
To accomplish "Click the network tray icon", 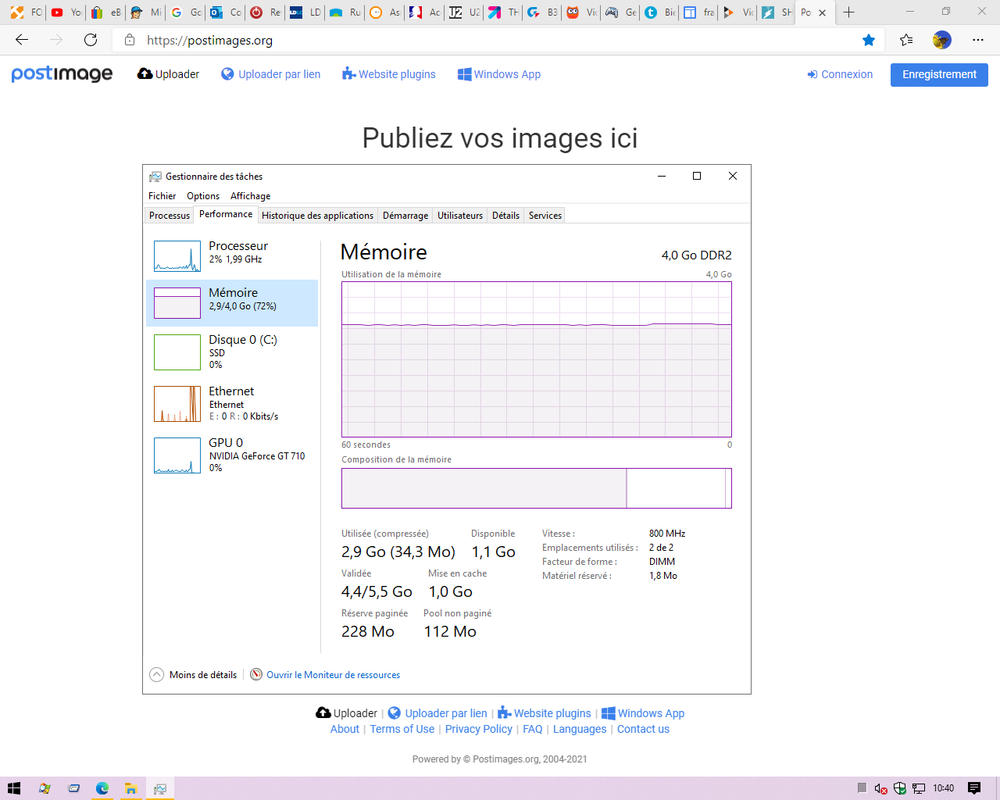I will (x=918, y=789).
